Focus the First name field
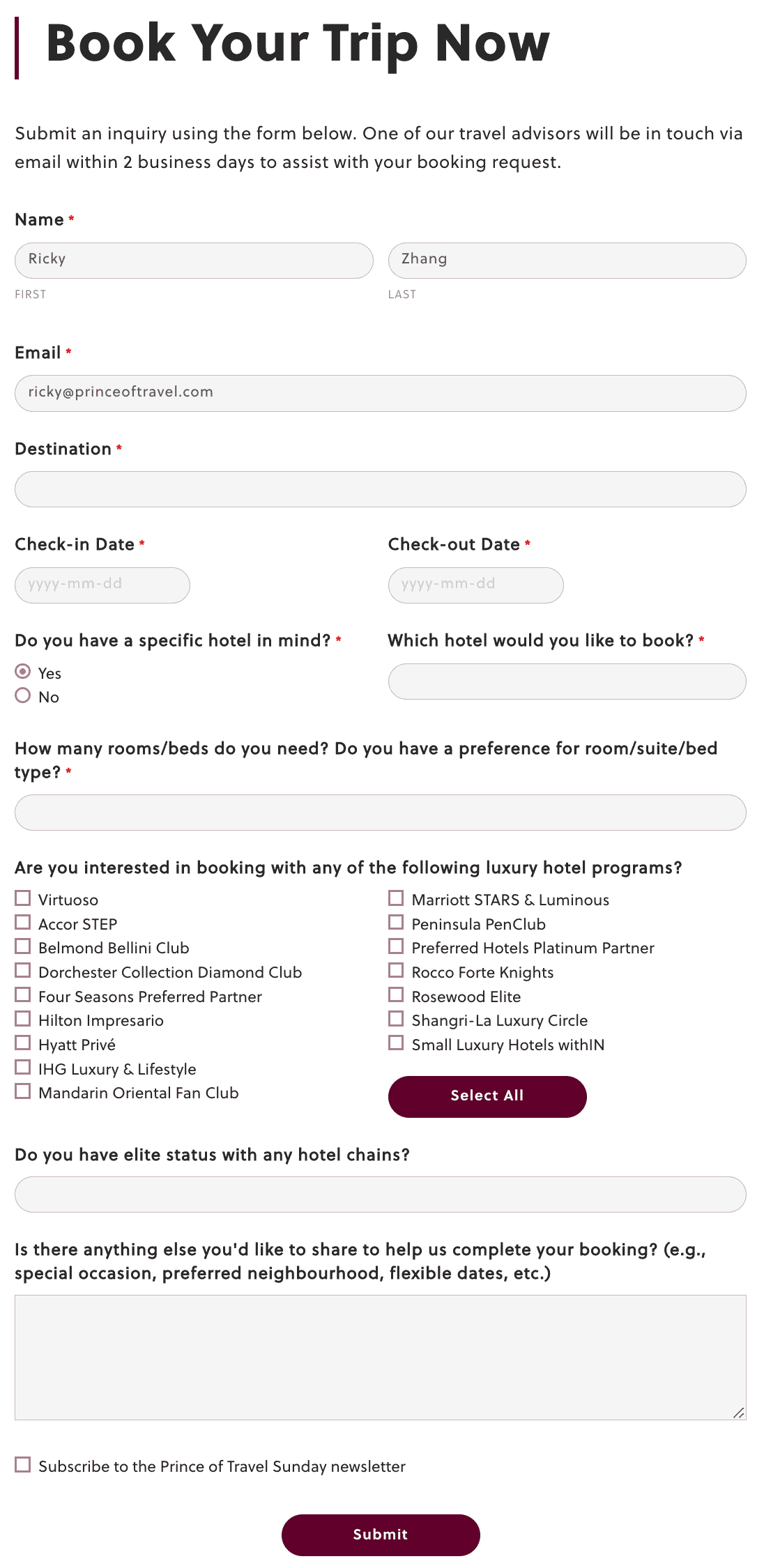Screen dimensions: 764x1568 tap(194, 261)
